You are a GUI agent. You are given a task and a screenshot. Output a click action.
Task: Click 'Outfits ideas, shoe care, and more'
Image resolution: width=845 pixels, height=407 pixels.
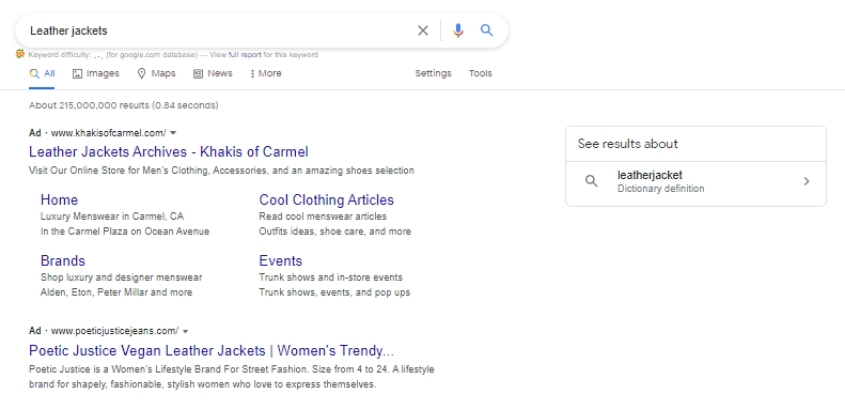click(335, 231)
